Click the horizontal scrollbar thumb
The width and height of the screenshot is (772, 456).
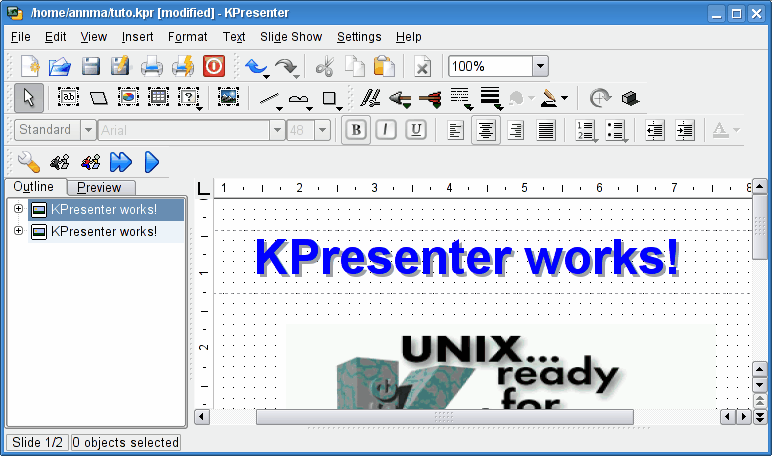tap(444, 417)
